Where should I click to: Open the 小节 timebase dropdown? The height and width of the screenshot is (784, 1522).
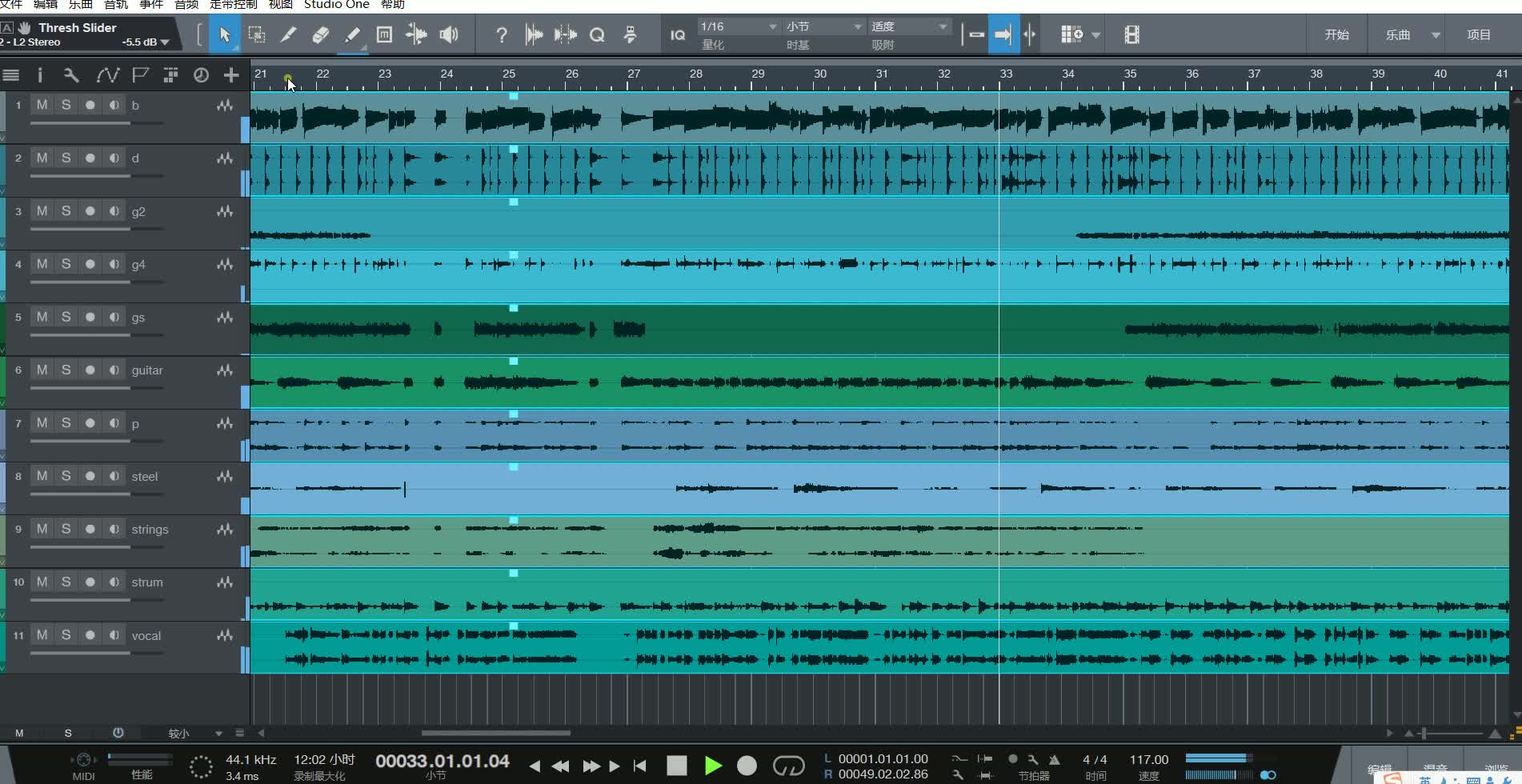click(824, 26)
